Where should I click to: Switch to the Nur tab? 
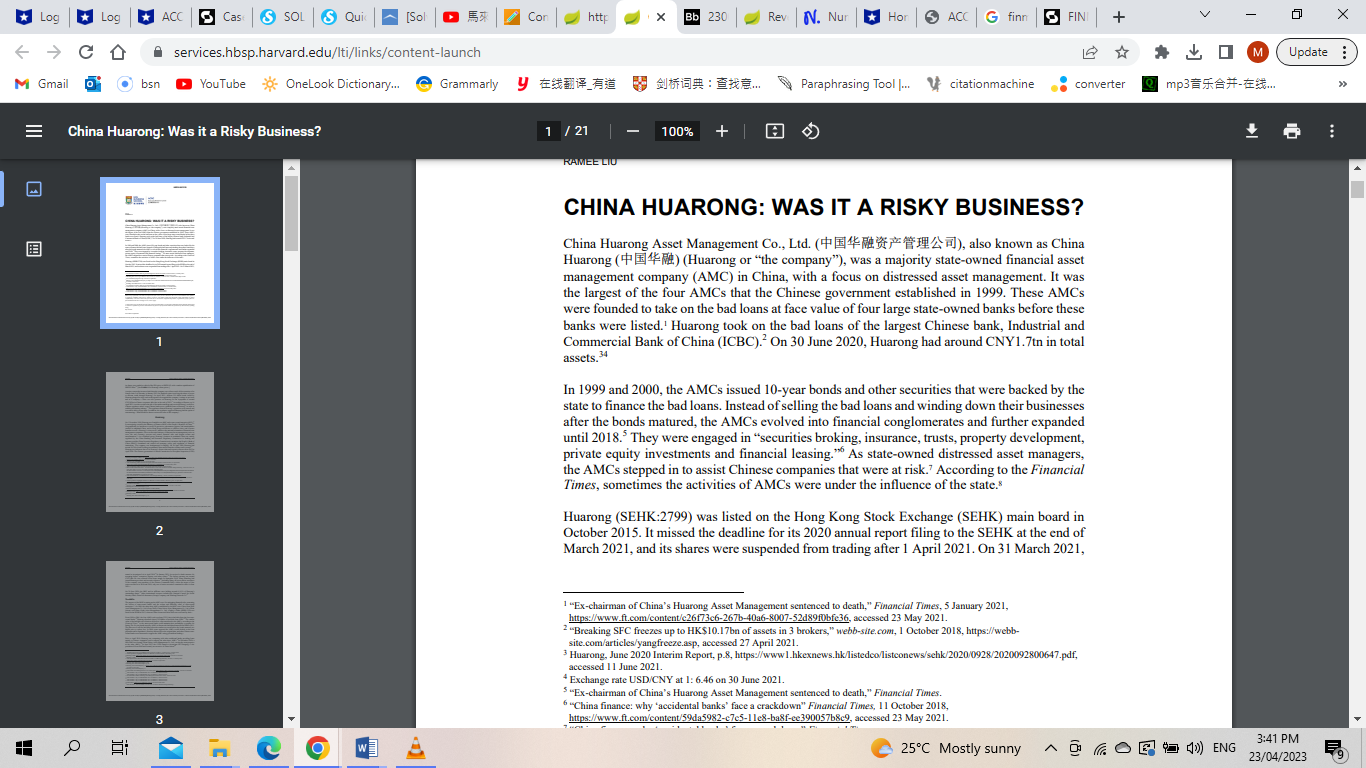click(x=827, y=17)
